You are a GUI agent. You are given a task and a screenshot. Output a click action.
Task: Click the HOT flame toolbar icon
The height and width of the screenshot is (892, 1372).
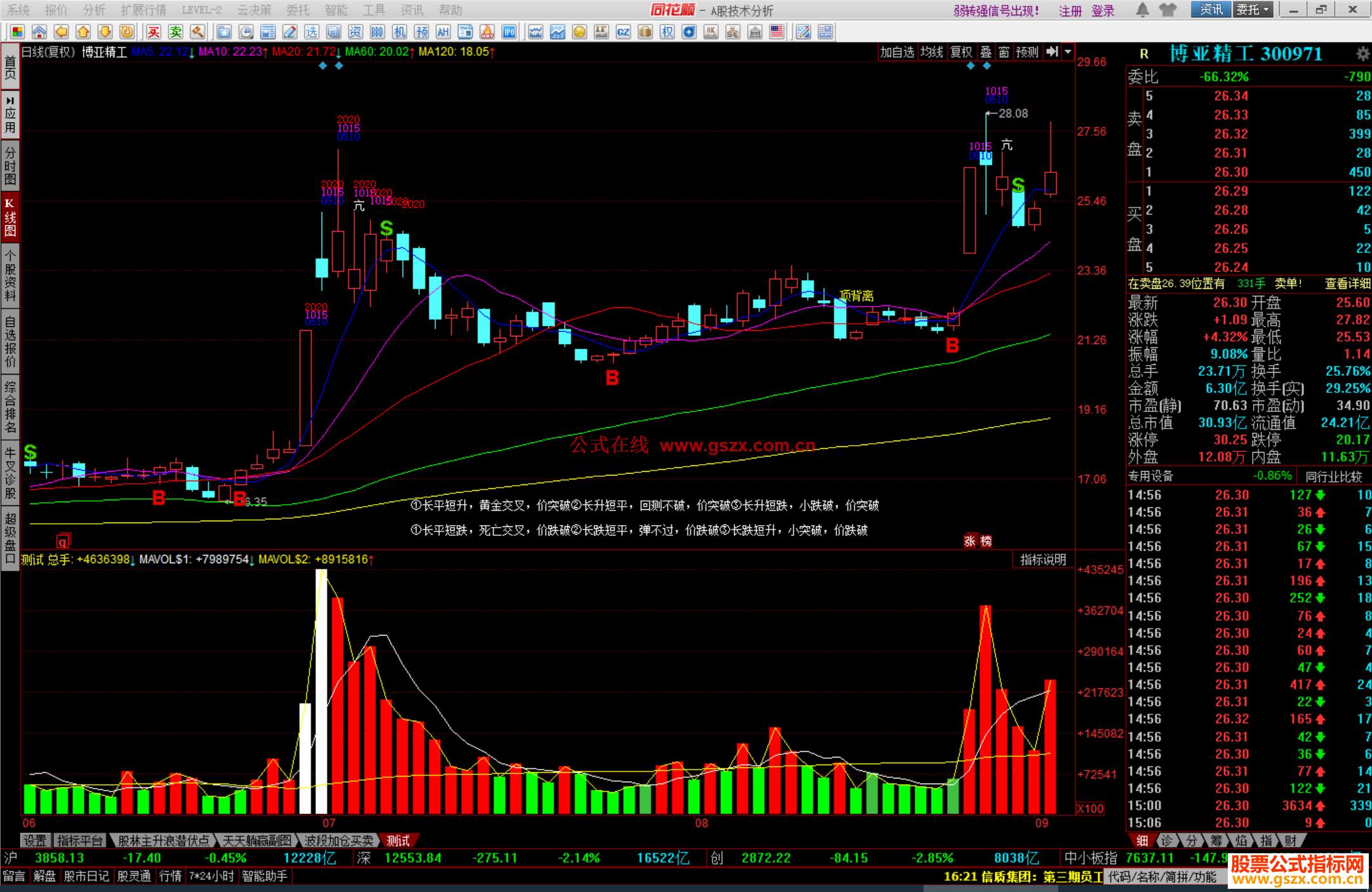[487, 32]
